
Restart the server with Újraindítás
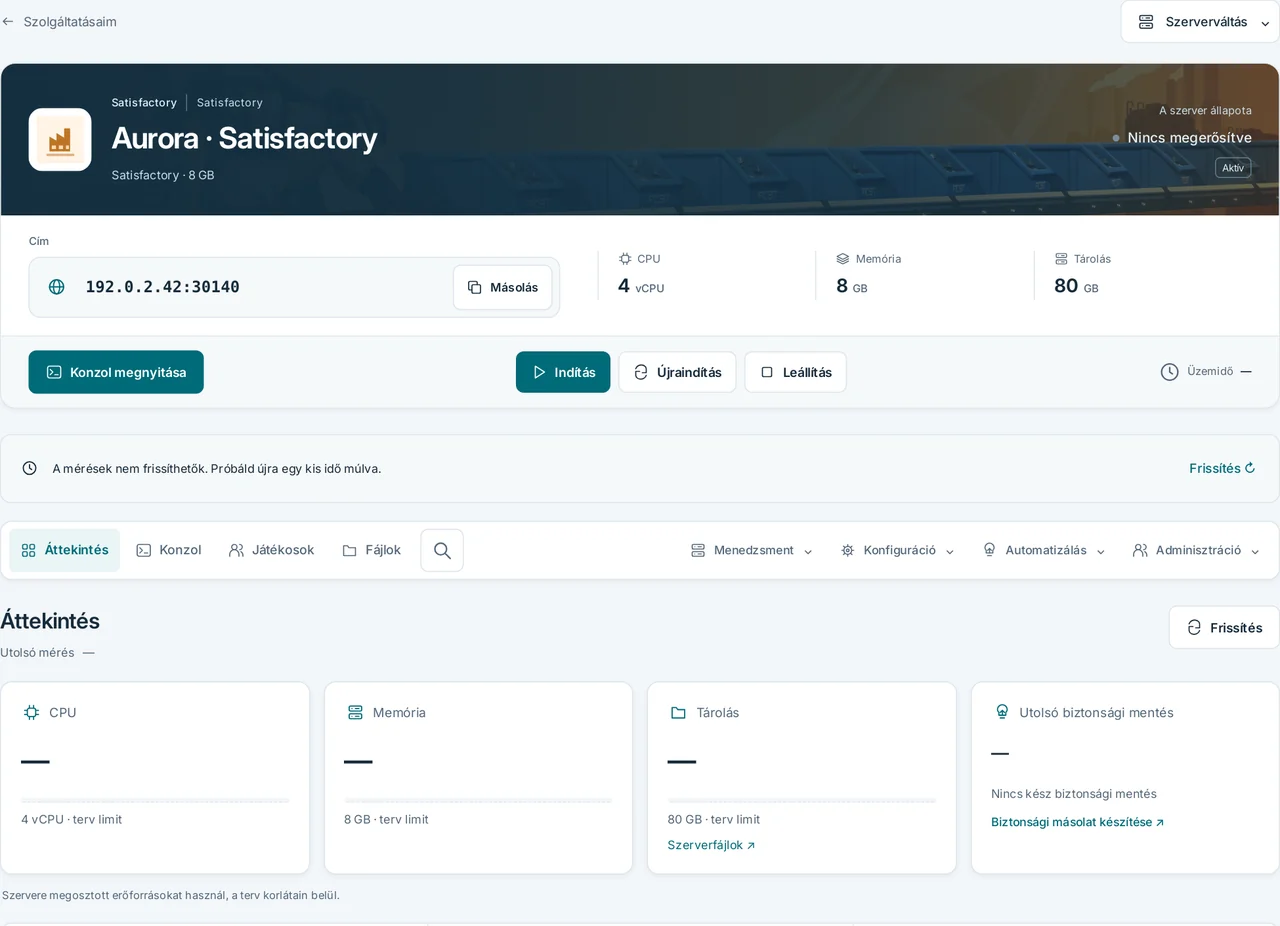(677, 372)
